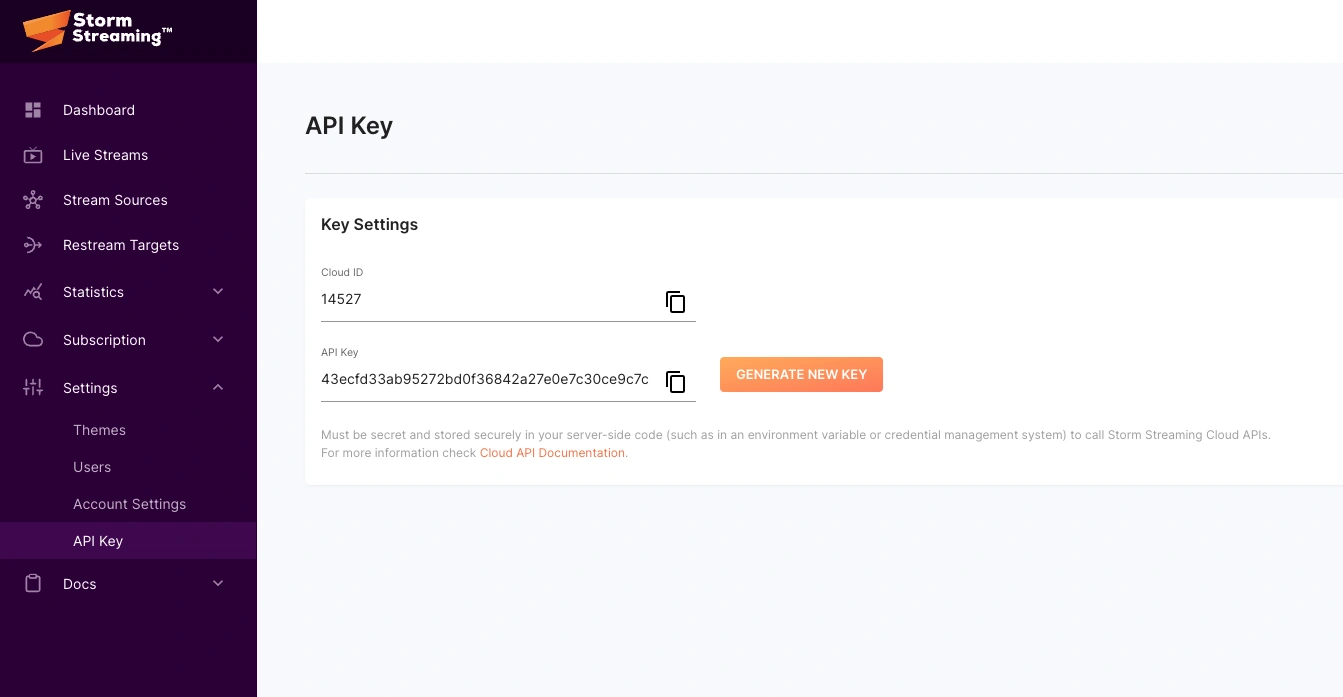This screenshot has width=1343, height=697.
Task: Navigate to the Users settings page
Action: tap(92, 467)
